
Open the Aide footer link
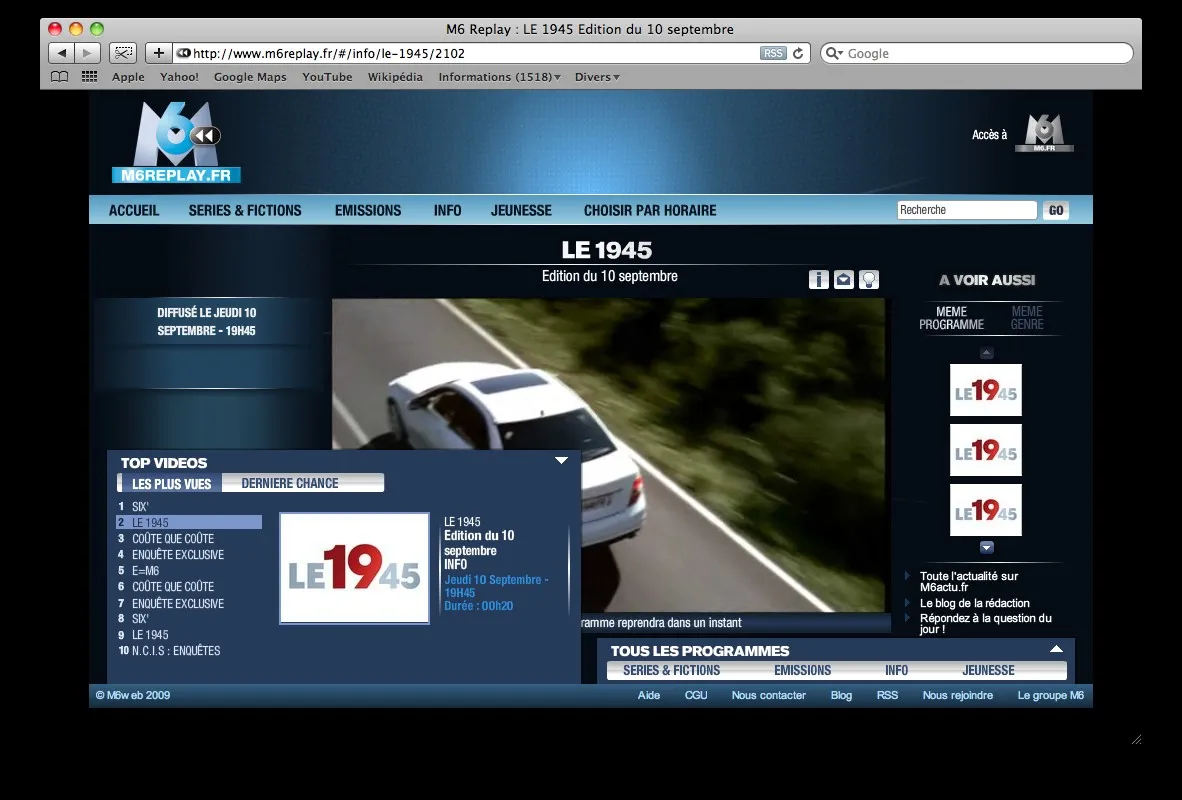[648, 695]
